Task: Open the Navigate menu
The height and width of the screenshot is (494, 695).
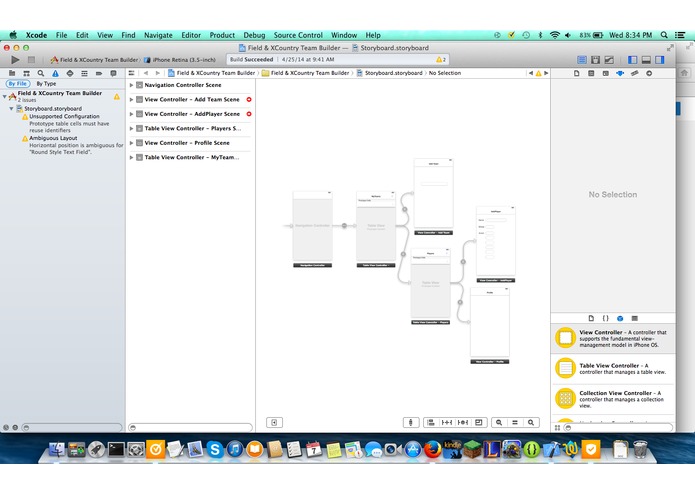Action: coord(158,35)
